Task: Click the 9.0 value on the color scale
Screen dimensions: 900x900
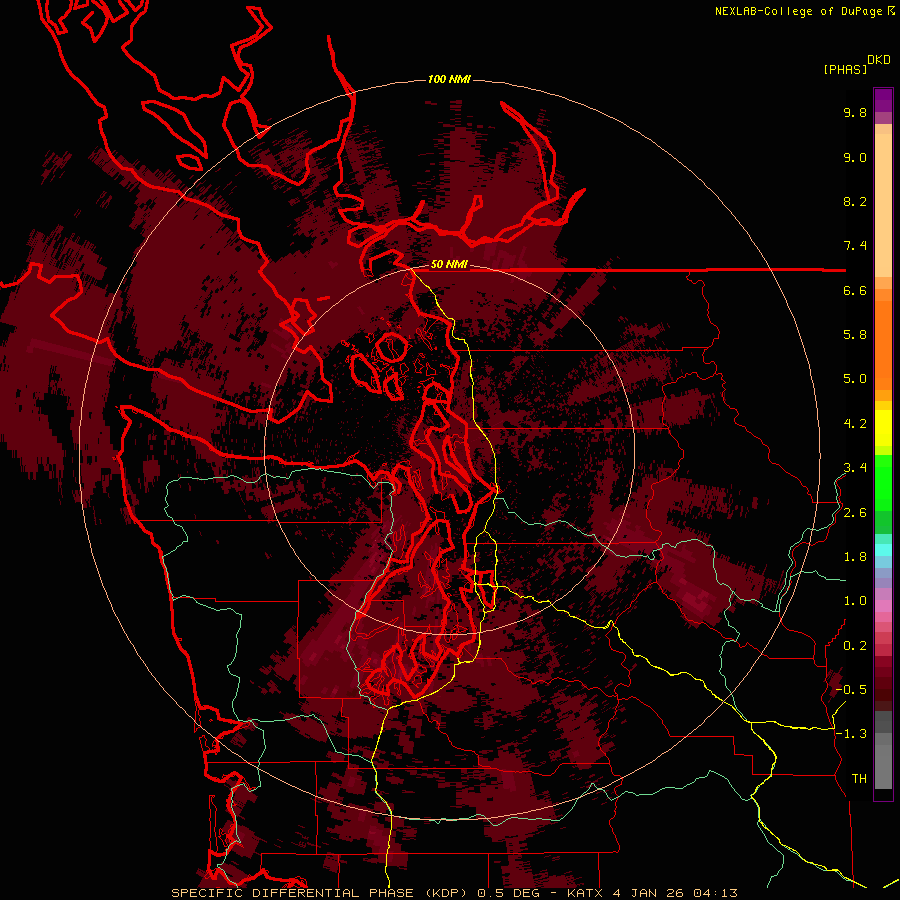Action: point(855,157)
